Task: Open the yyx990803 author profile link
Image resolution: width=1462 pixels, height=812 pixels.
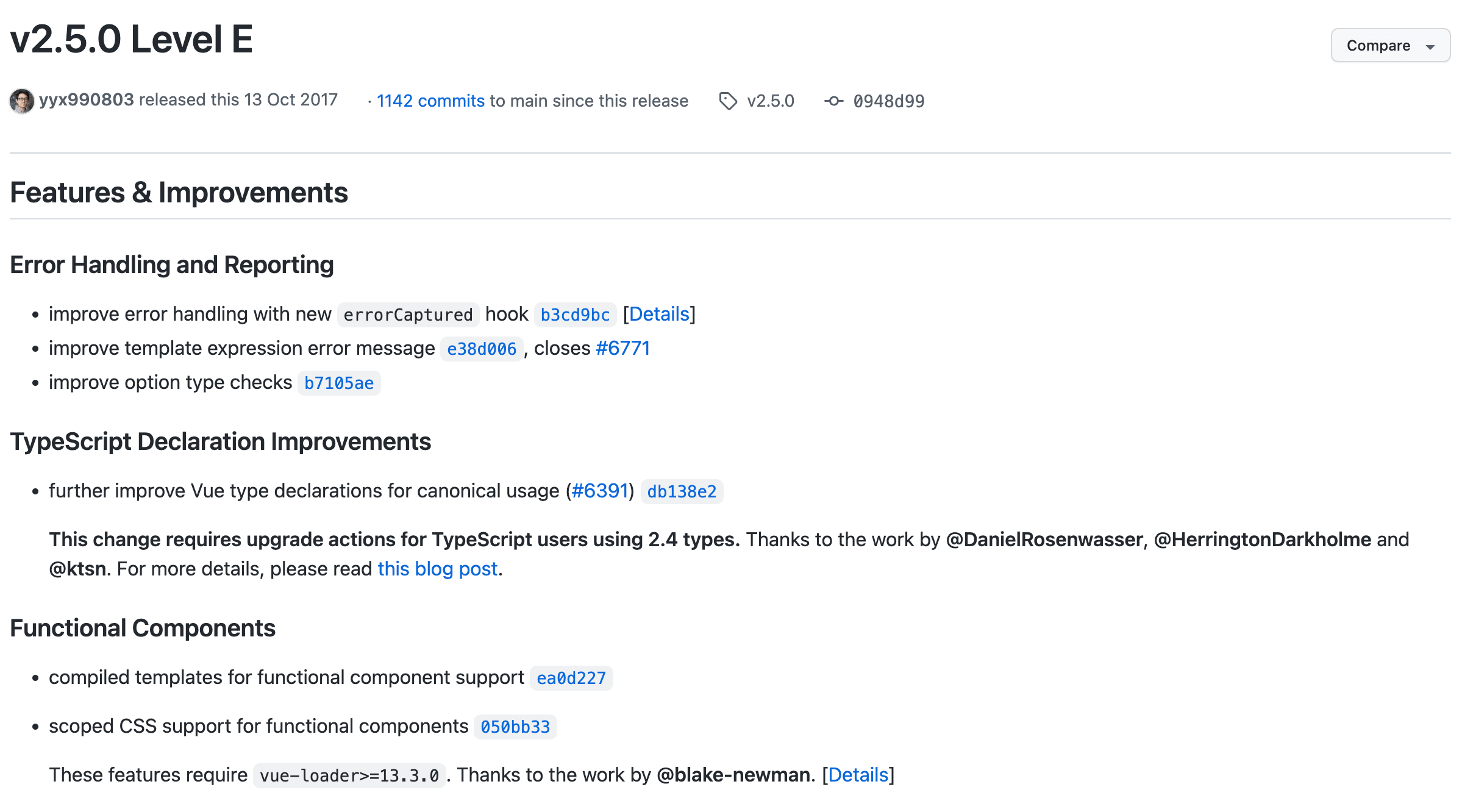Action: coord(87,100)
